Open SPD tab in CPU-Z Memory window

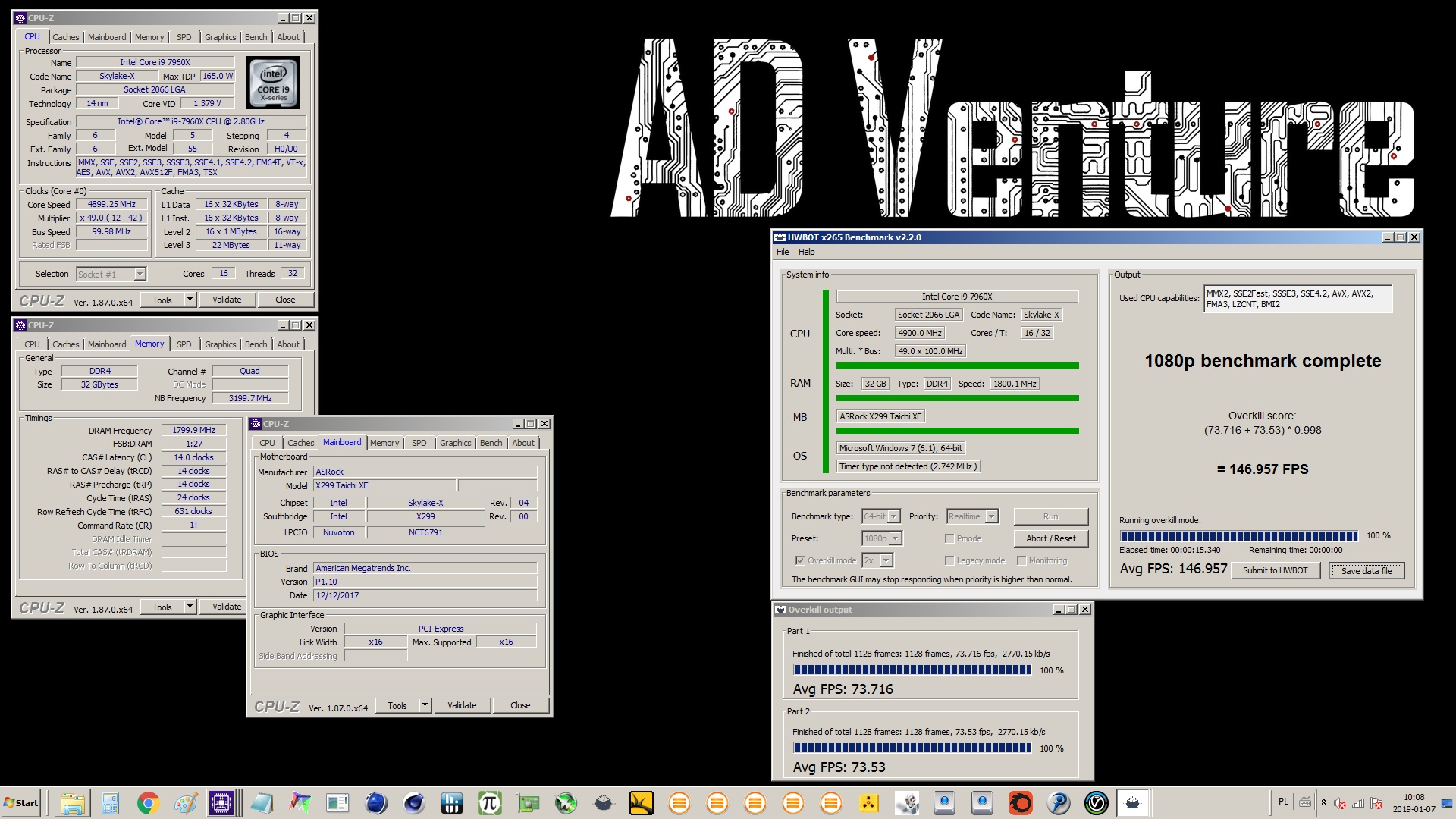[x=184, y=344]
